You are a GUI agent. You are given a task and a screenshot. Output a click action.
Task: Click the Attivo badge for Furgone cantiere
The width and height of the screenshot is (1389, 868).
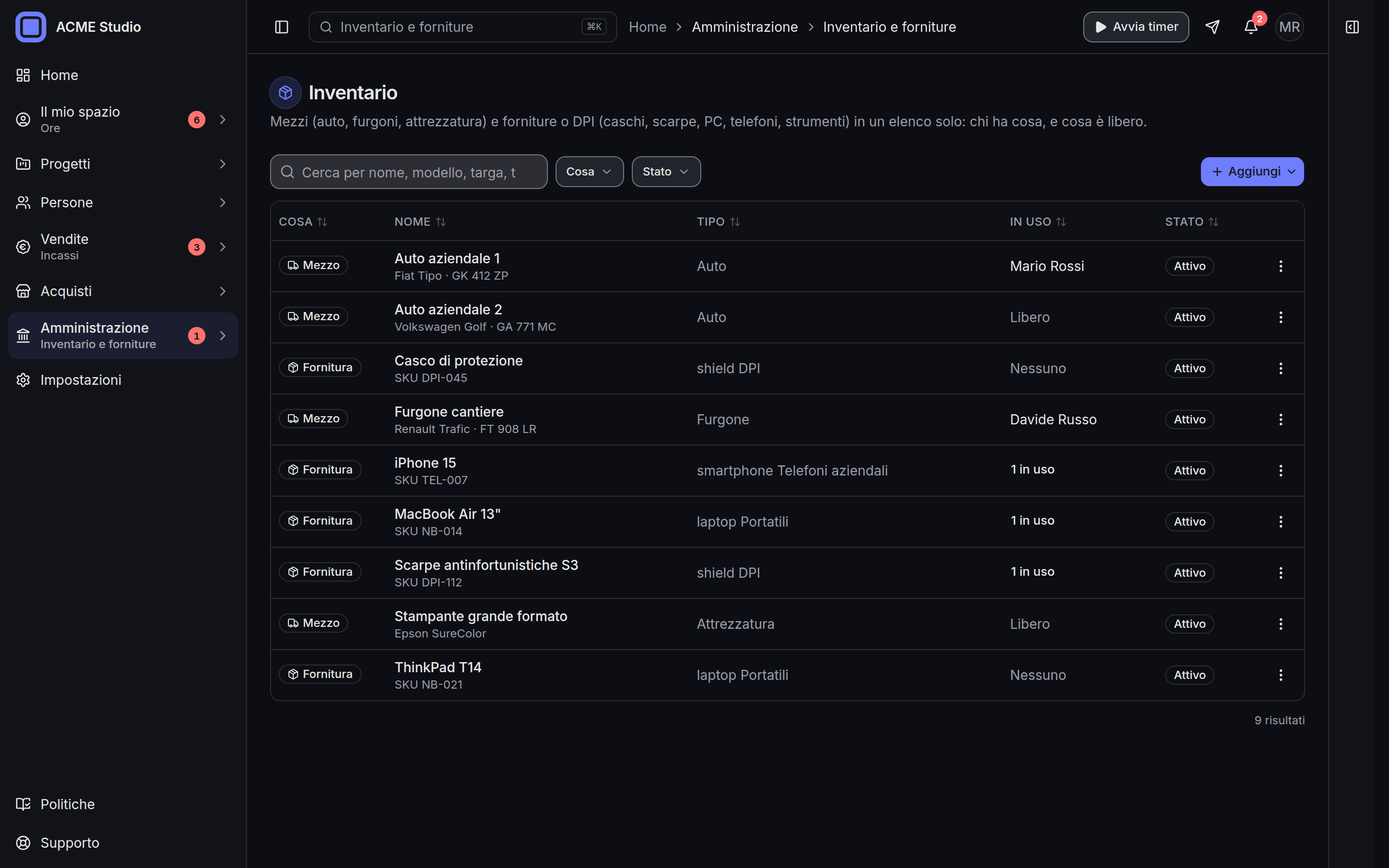tap(1189, 419)
